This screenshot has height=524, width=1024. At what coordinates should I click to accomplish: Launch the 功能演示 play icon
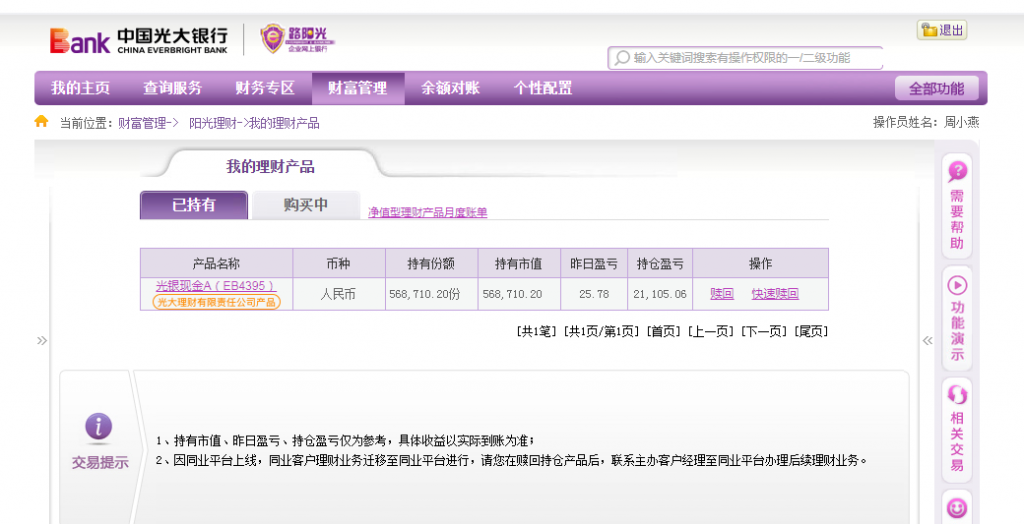point(957,285)
